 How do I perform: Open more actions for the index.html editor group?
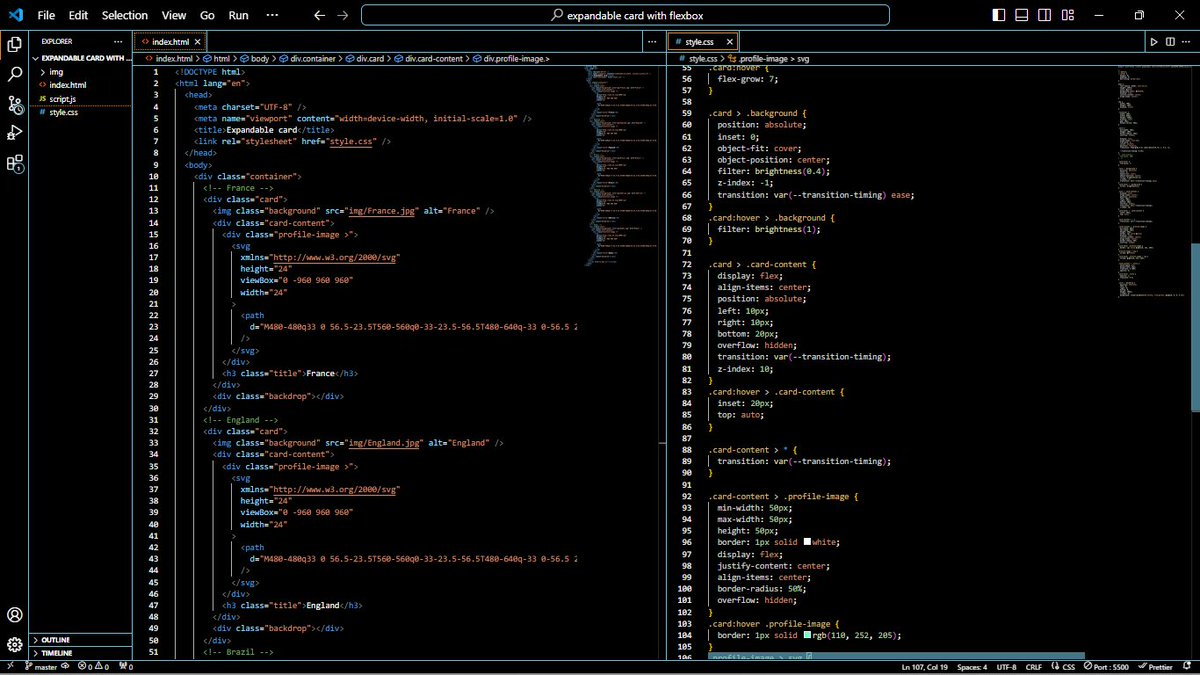(x=652, y=42)
